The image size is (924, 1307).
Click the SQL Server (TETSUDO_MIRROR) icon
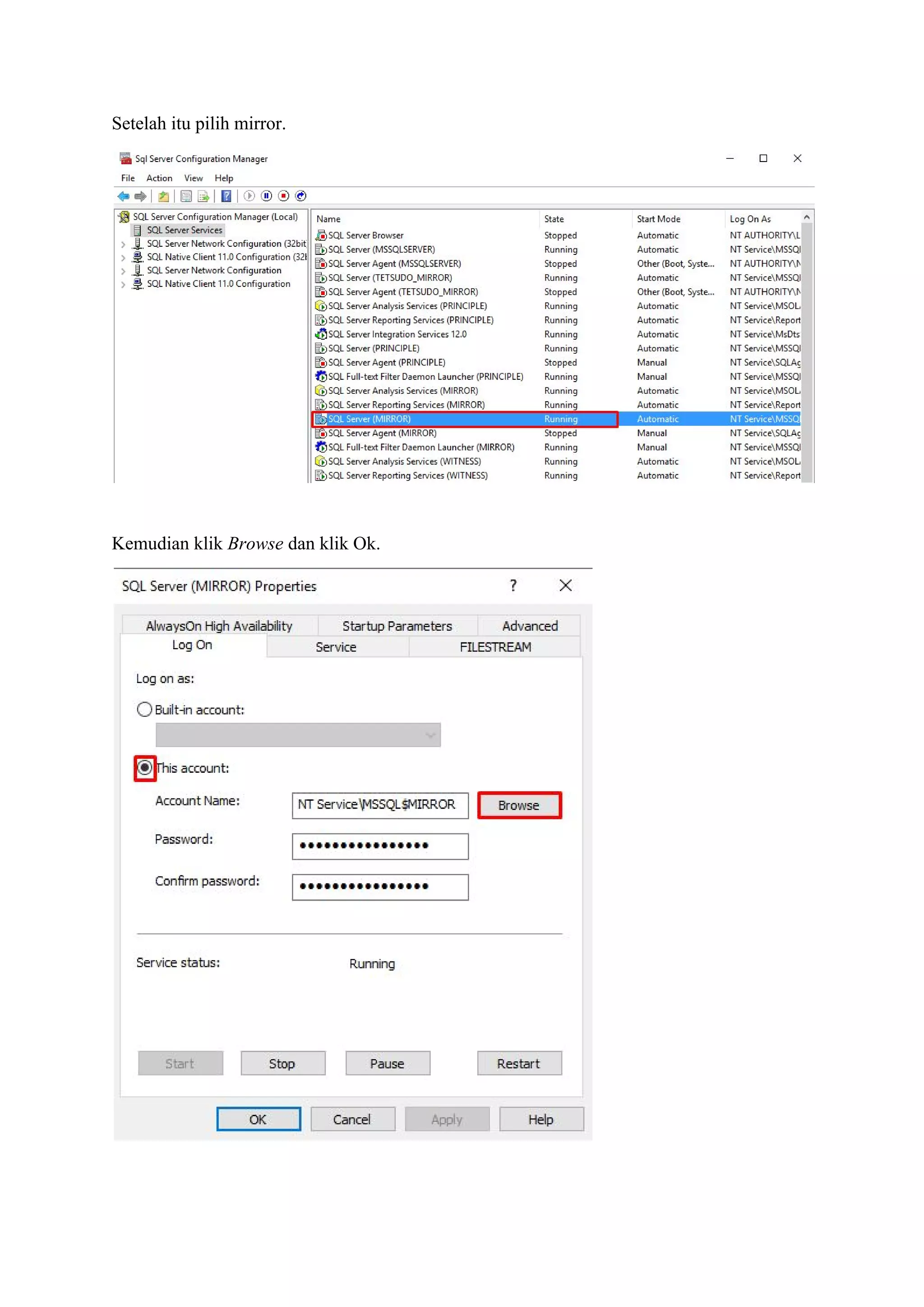coord(321,278)
